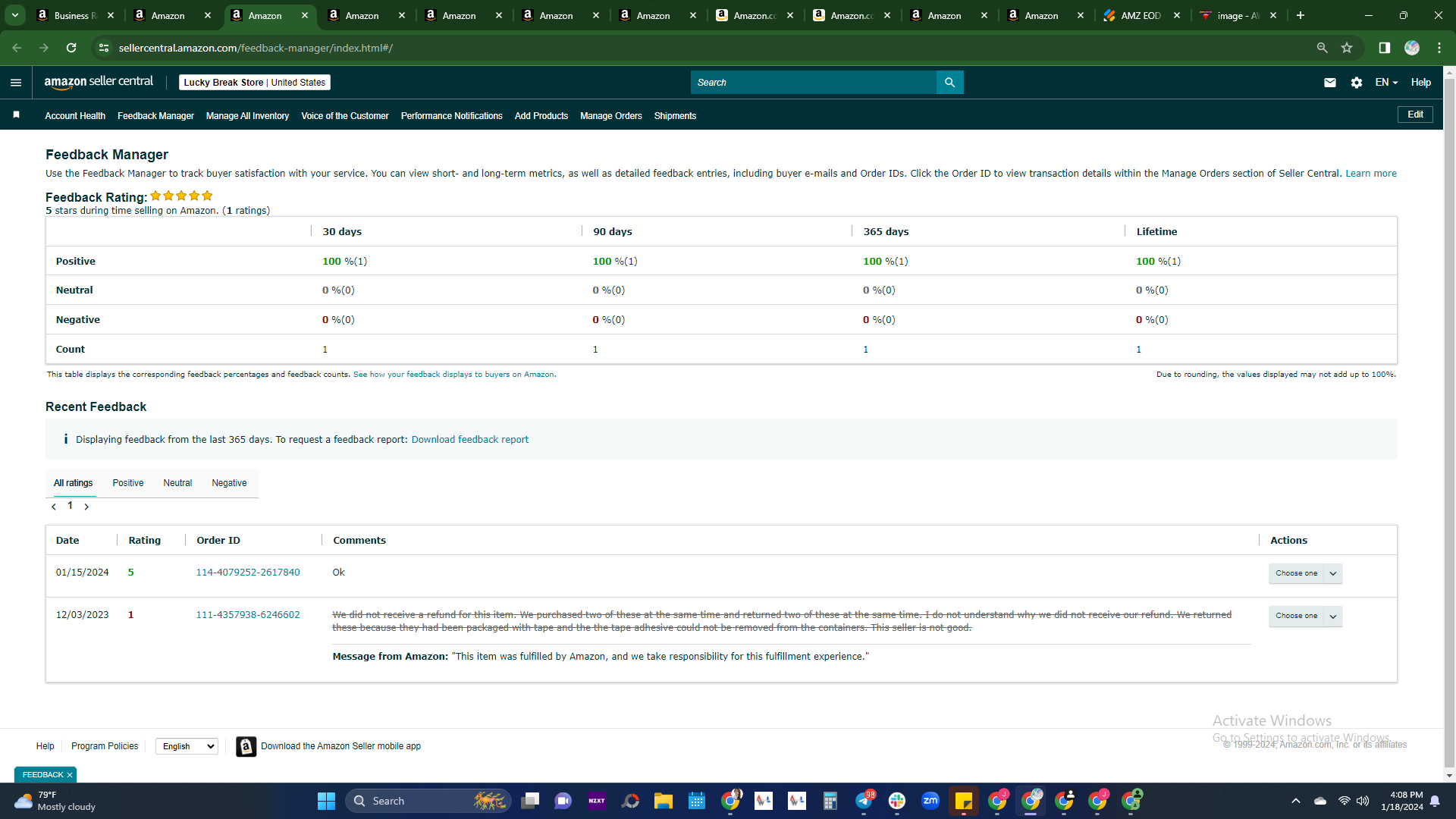Image resolution: width=1456 pixels, height=819 pixels.
Task: Open Chrome three-dot menu
Action: (1439, 48)
